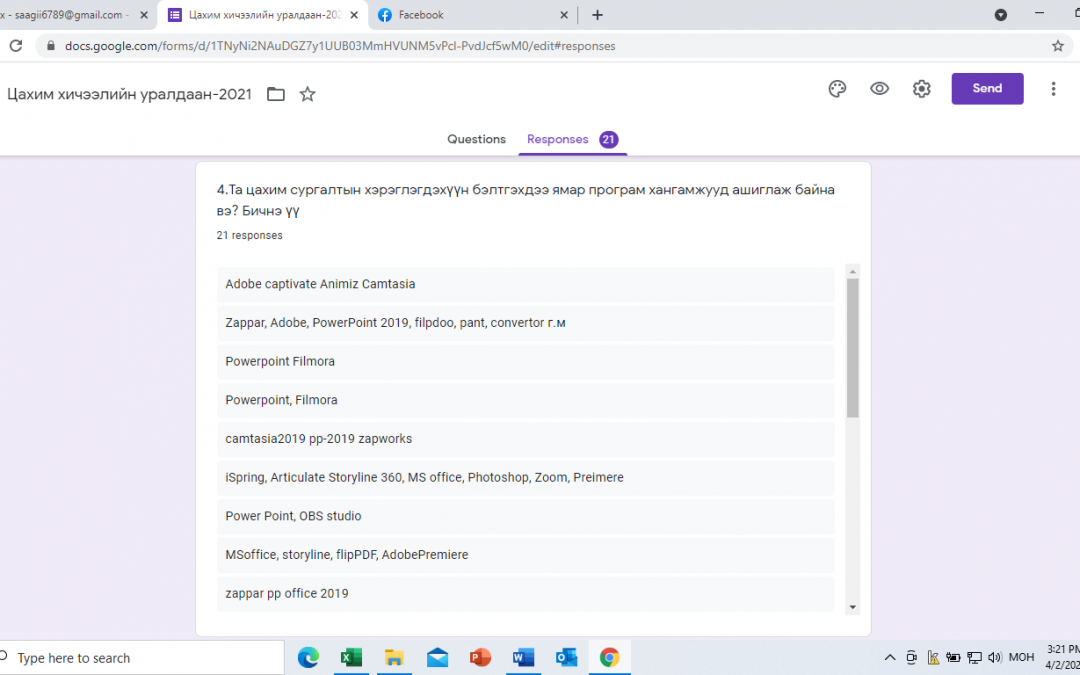
Task: Click the Meet Now tray icon
Action: [911, 658]
